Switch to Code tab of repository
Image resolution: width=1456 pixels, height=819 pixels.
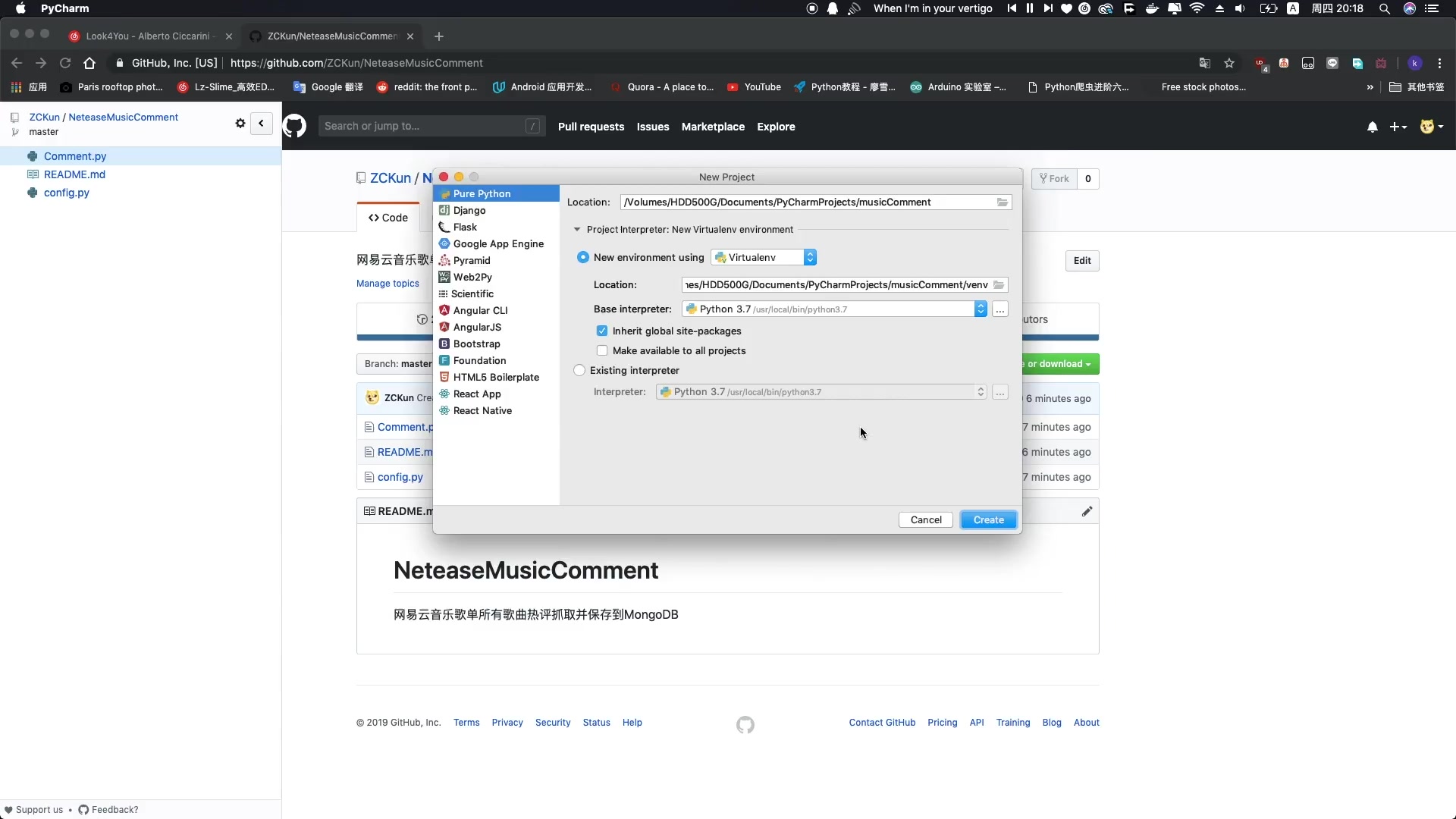tap(388, 218)
